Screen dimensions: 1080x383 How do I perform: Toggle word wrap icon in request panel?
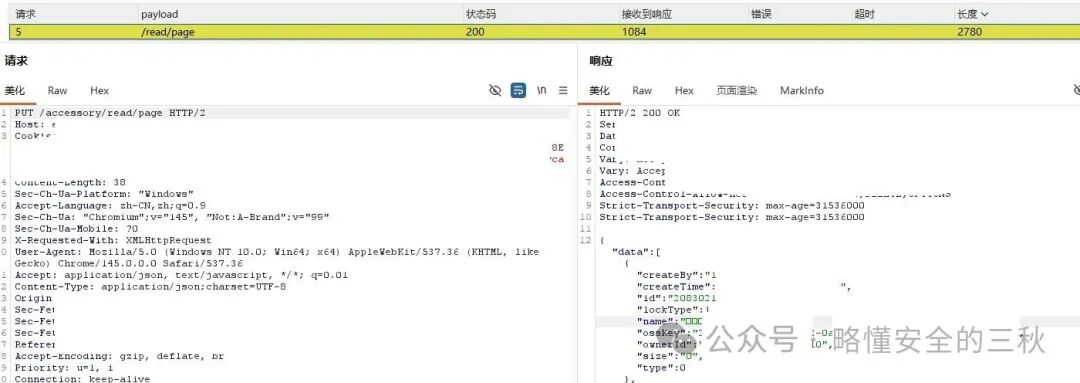pos(519,90)
